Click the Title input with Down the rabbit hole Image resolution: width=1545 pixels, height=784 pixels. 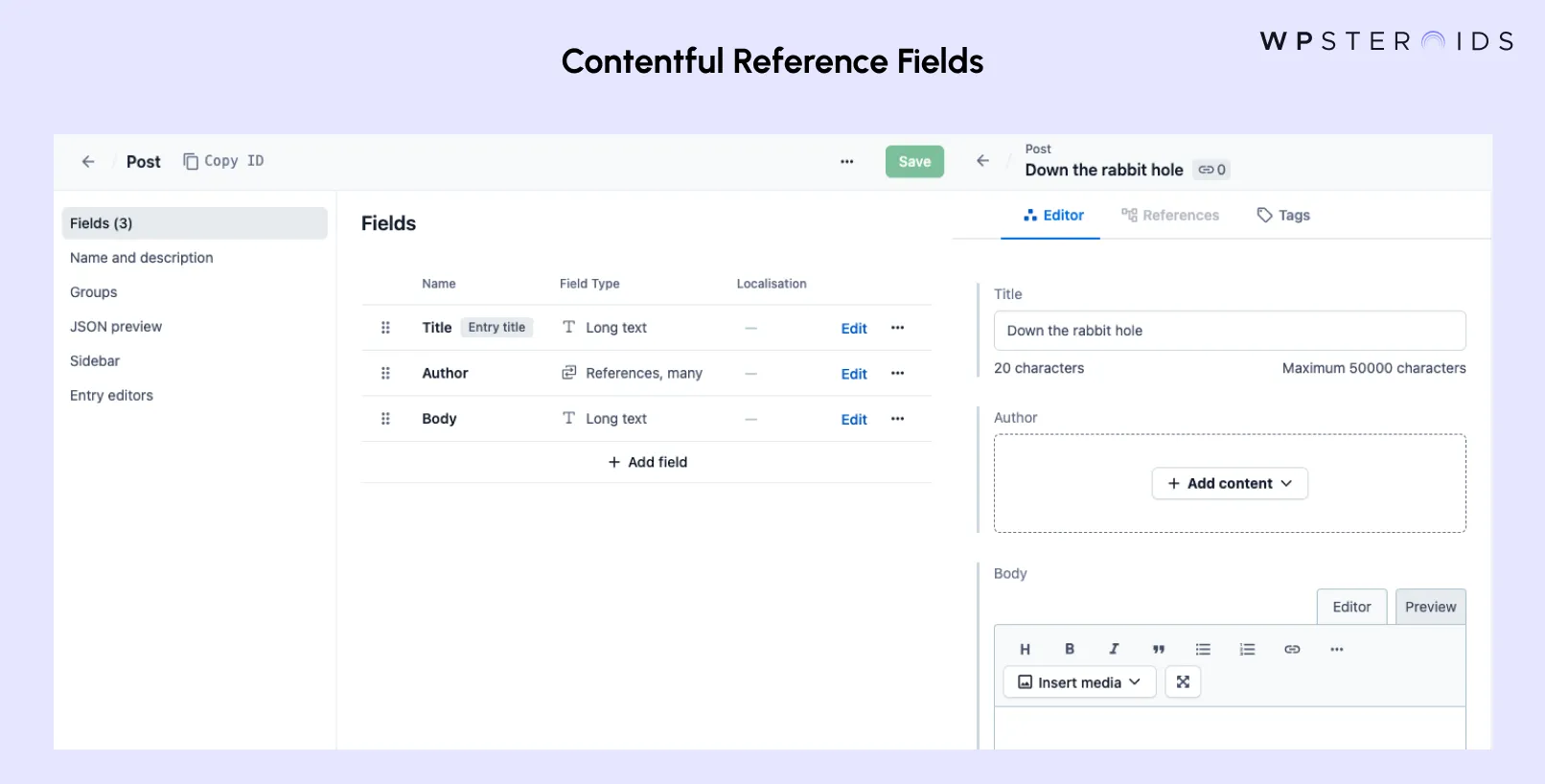click(1230, 331)
